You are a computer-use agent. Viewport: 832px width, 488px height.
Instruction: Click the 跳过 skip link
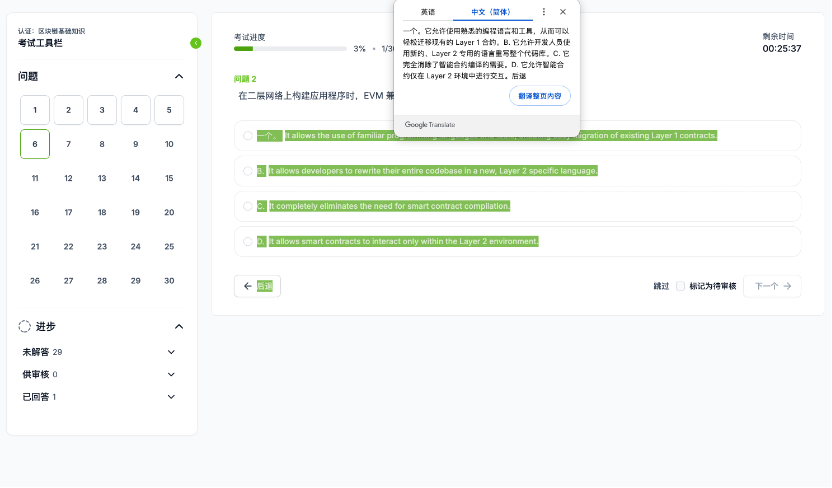[661, 286]
